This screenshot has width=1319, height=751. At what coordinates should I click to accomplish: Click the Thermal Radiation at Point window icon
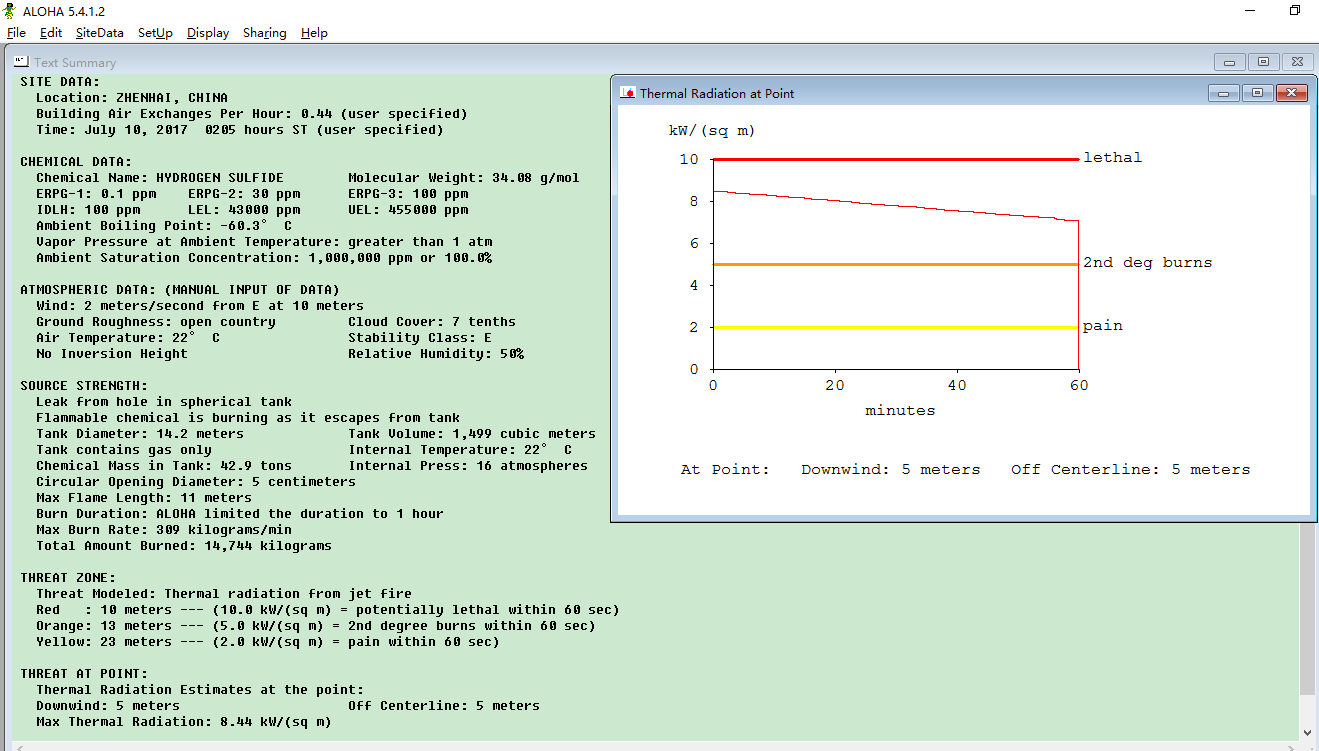pos(628,93)
